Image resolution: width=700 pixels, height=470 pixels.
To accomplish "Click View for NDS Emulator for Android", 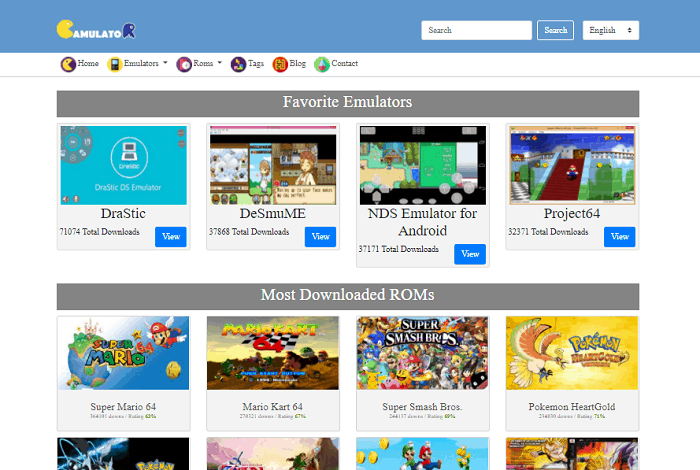I will click(470, 254).
